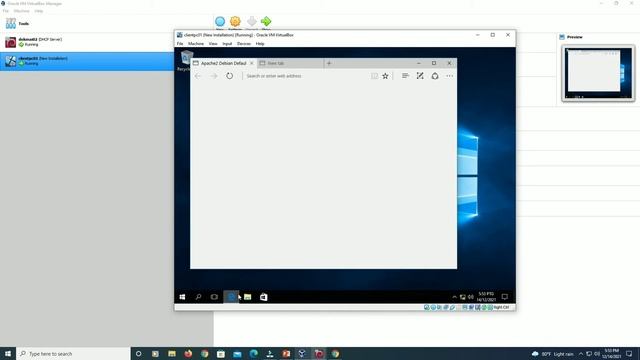The image size is (640, 360).
Task: Click the Discard down-arrow icon in Manager toolbar
Action: pos(252,22)
